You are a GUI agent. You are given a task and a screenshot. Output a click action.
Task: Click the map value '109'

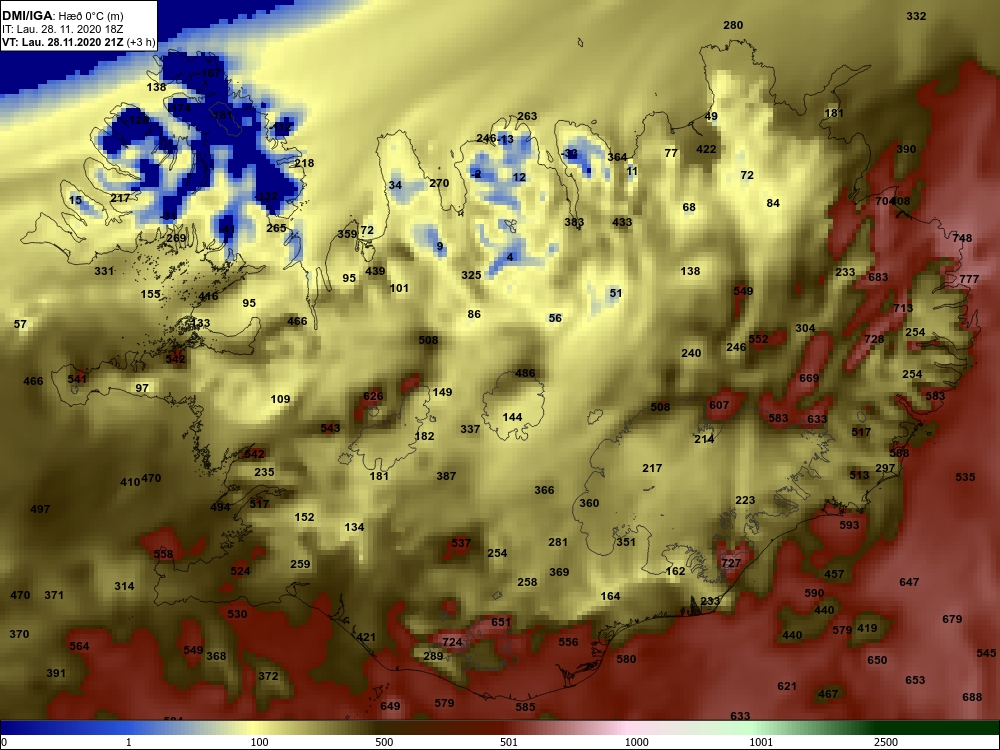pos(280,399)
